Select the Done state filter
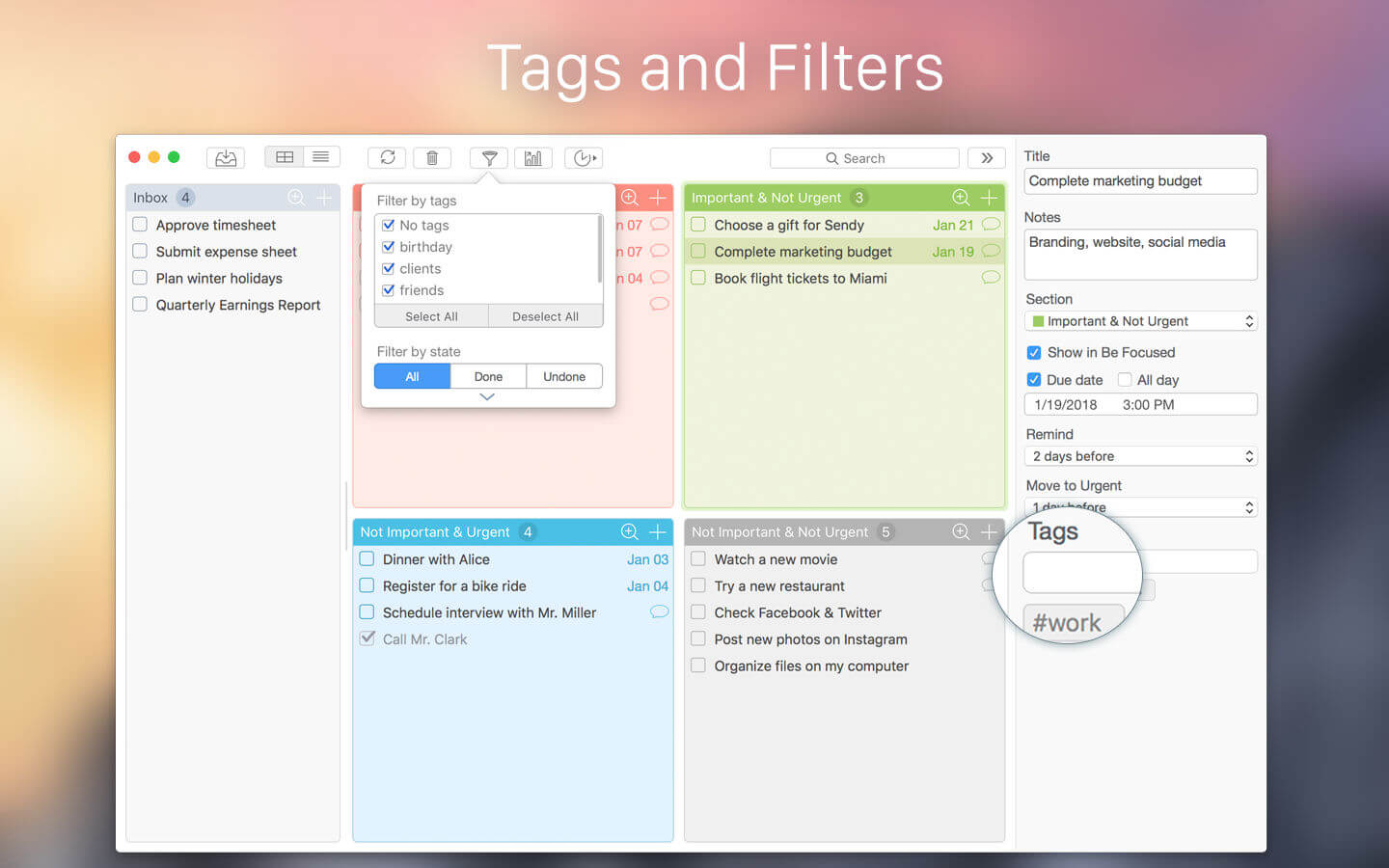Viewport: 1389px width, 868px height. click(x=488, y=377)
